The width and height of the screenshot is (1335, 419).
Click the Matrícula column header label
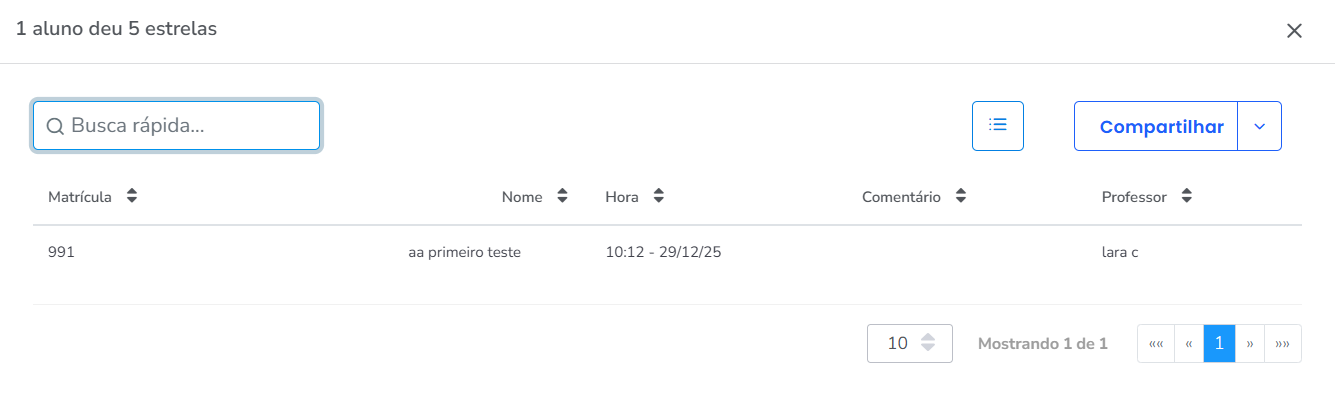click(x=80, y=197)
